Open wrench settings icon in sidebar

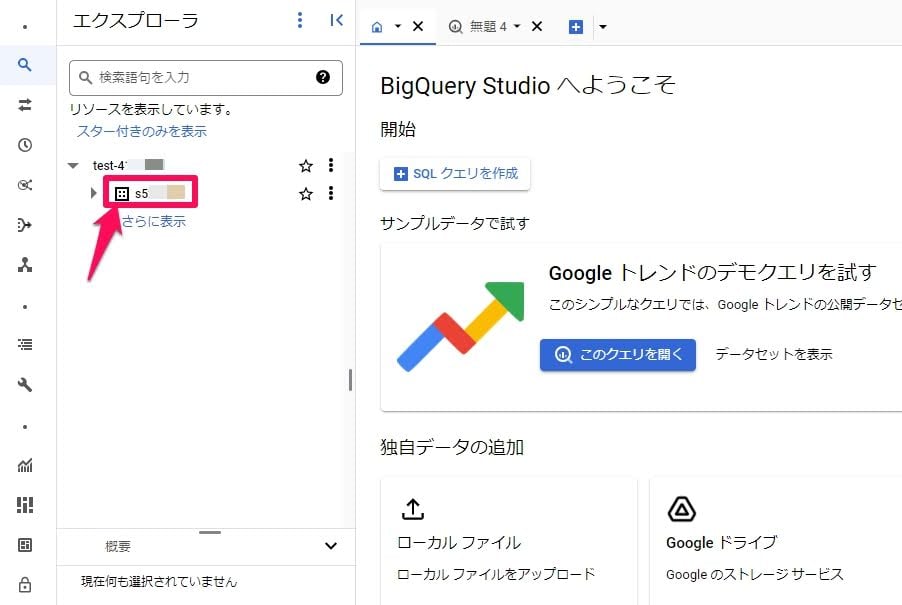coord(25,385)
